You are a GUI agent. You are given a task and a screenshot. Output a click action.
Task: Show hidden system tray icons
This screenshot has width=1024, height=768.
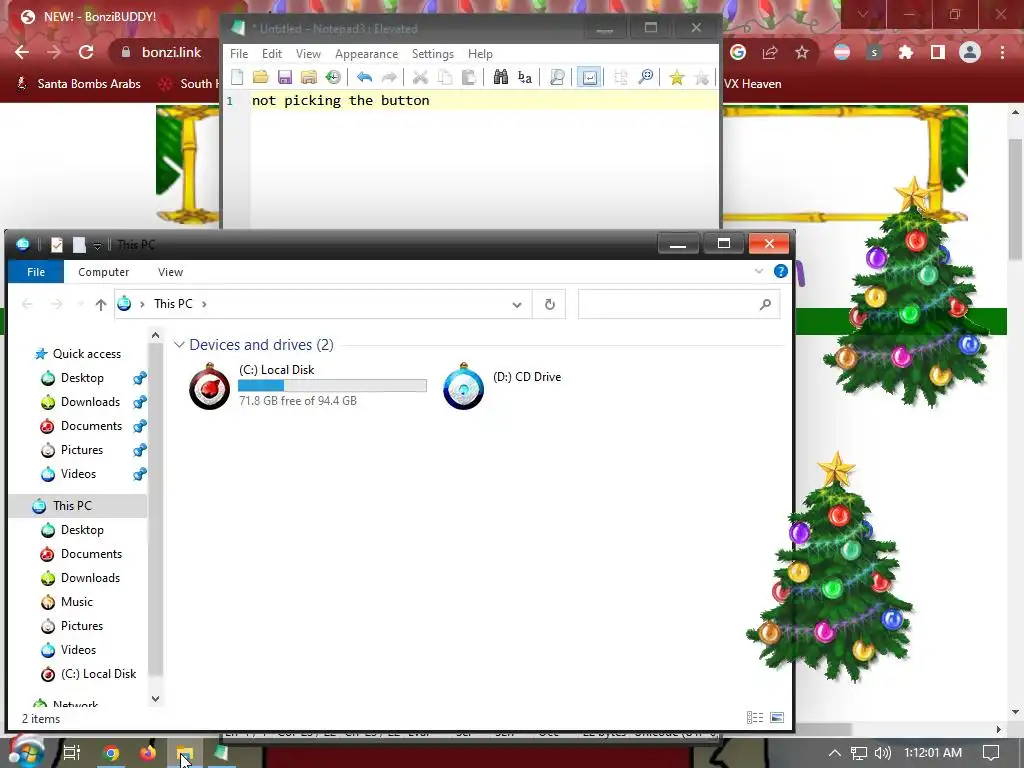(835, 753)
